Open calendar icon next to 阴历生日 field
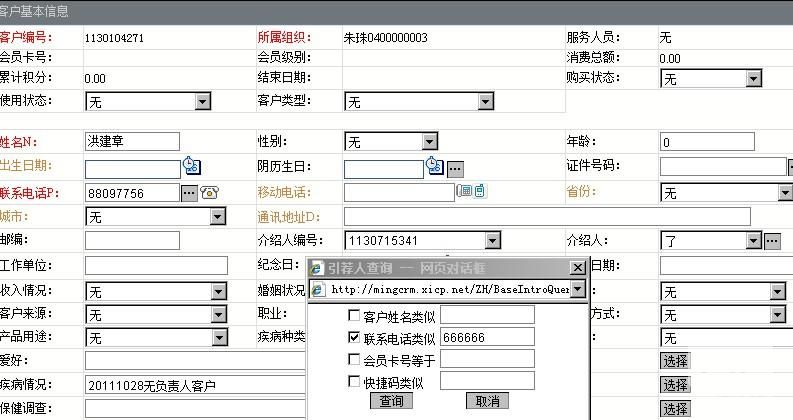The width and height of the screenshot is (793, 420). 434,166
